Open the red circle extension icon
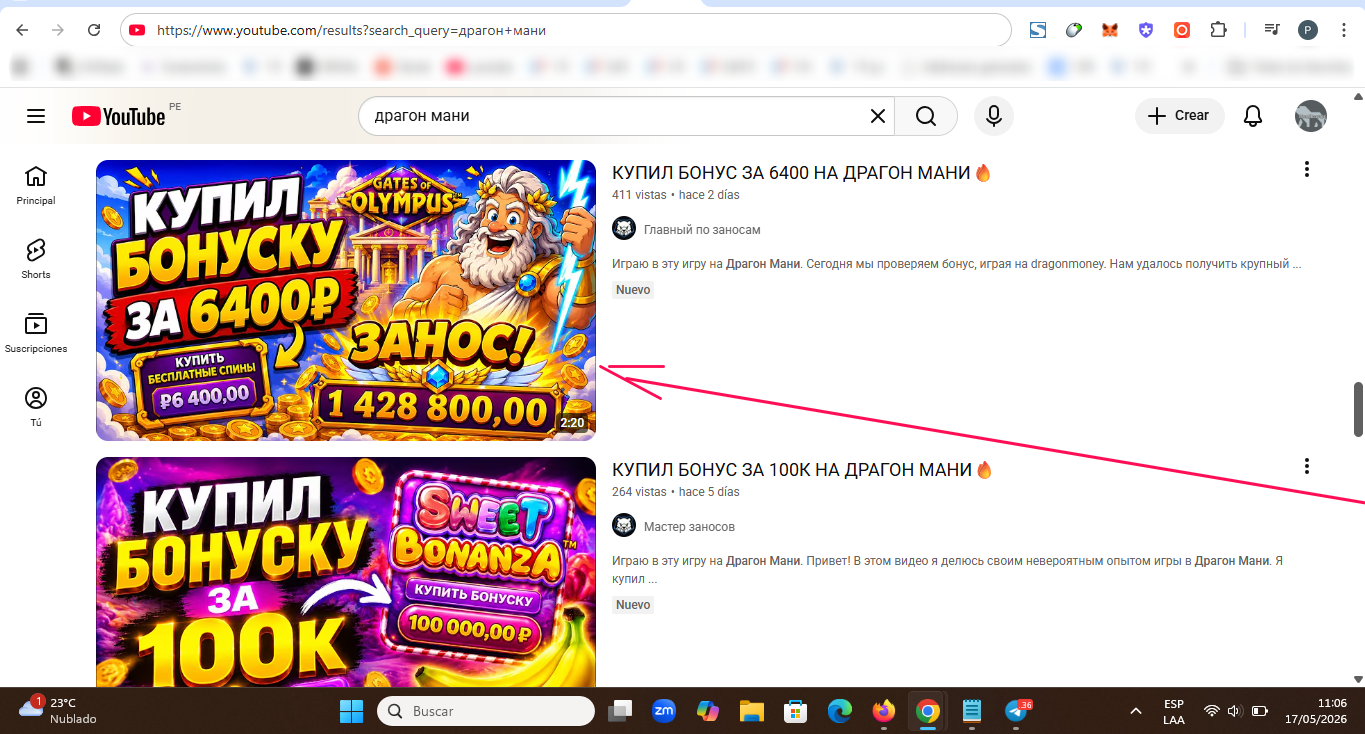 click(x=1182, y=30)
